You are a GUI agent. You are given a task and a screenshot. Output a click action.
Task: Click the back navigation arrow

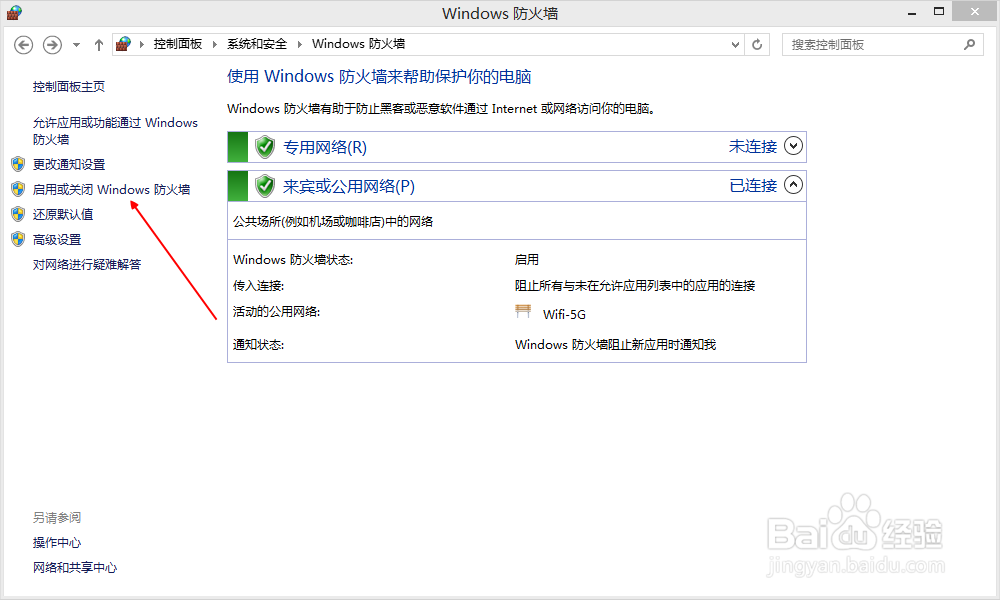[x=22, y=44]
